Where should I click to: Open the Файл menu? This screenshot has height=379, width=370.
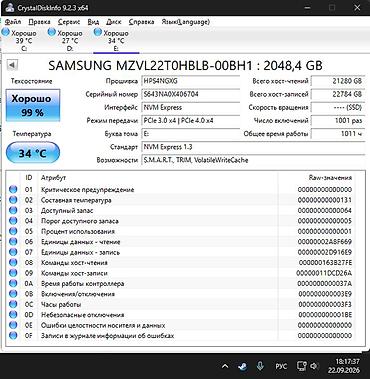[13, 22]
